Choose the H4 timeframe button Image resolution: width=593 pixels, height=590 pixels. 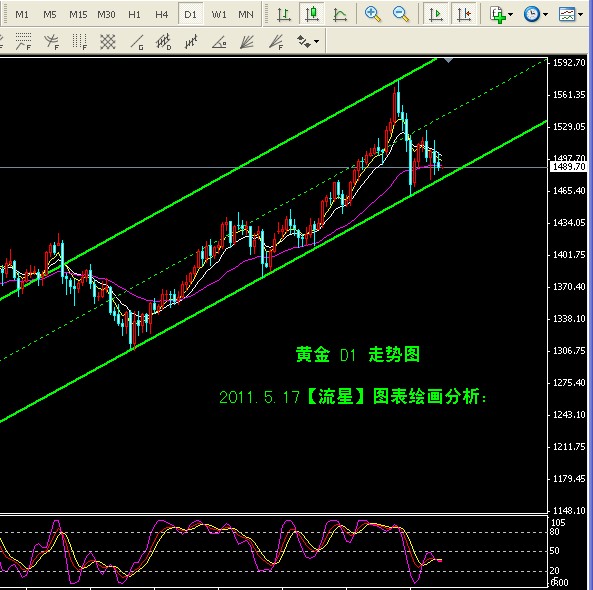[162, 14]
